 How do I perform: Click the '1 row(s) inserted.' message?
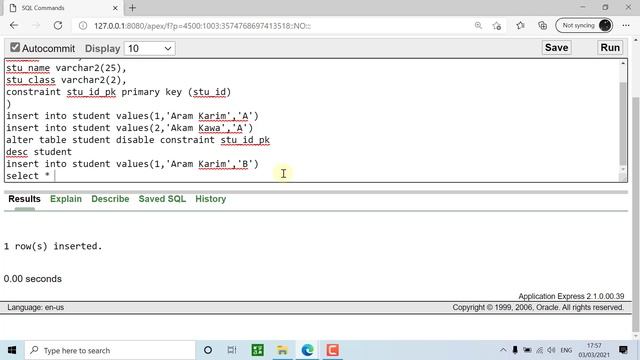pyautogui.click(x=53, y=246)
